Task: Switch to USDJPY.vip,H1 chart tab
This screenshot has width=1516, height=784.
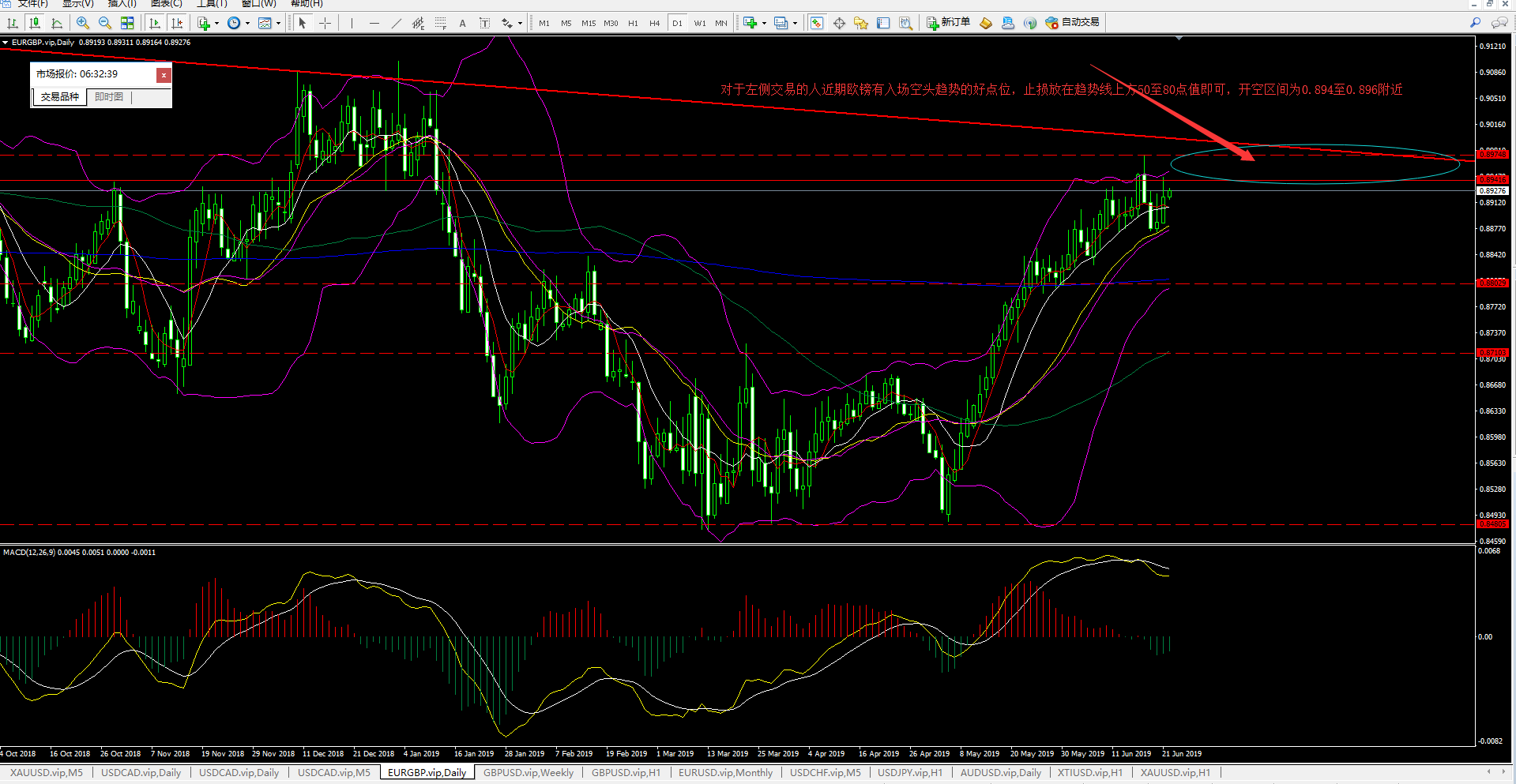Action: (910, 773)
